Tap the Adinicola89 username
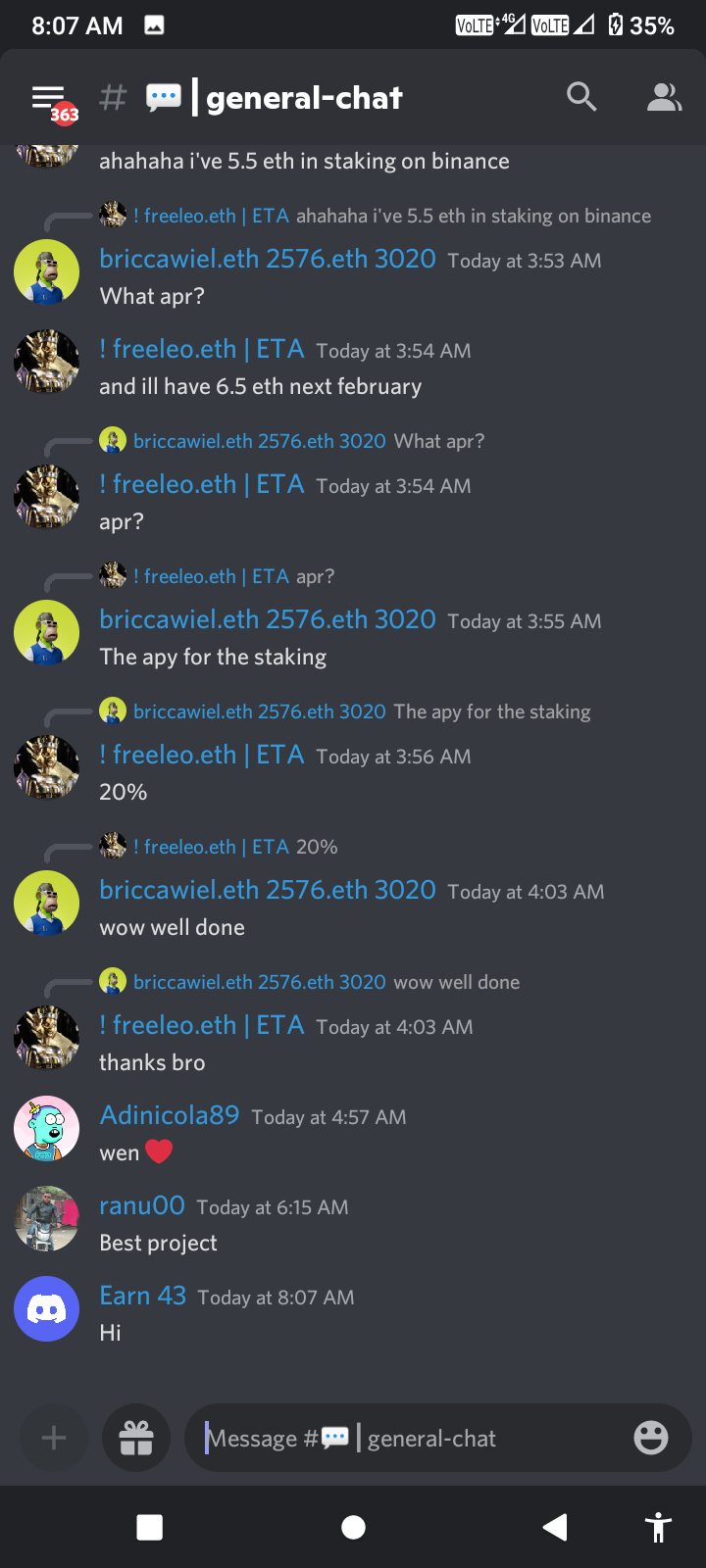This screenshot has width=706, height=1568. [170, 1115]
